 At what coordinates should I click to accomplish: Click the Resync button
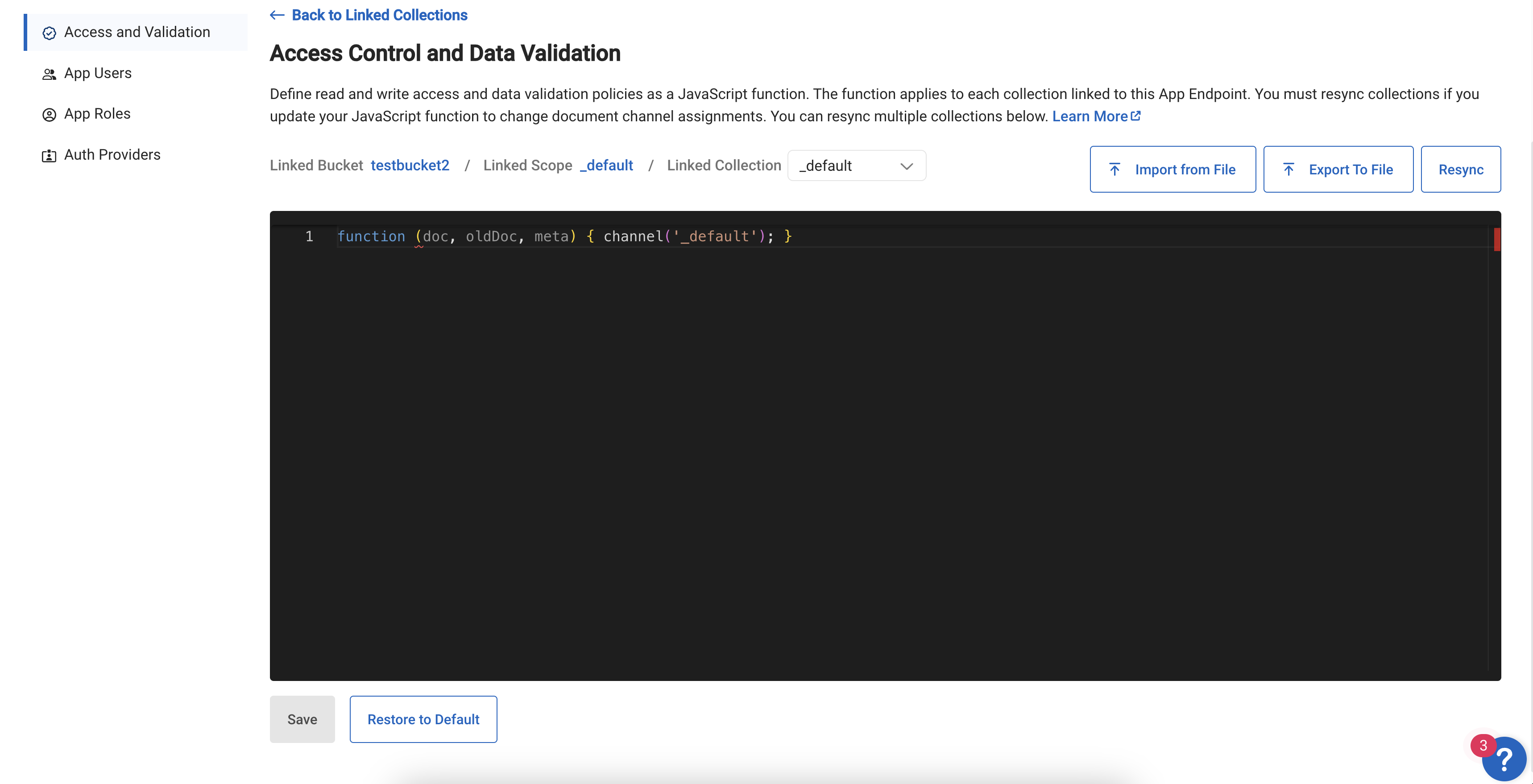1461,169
